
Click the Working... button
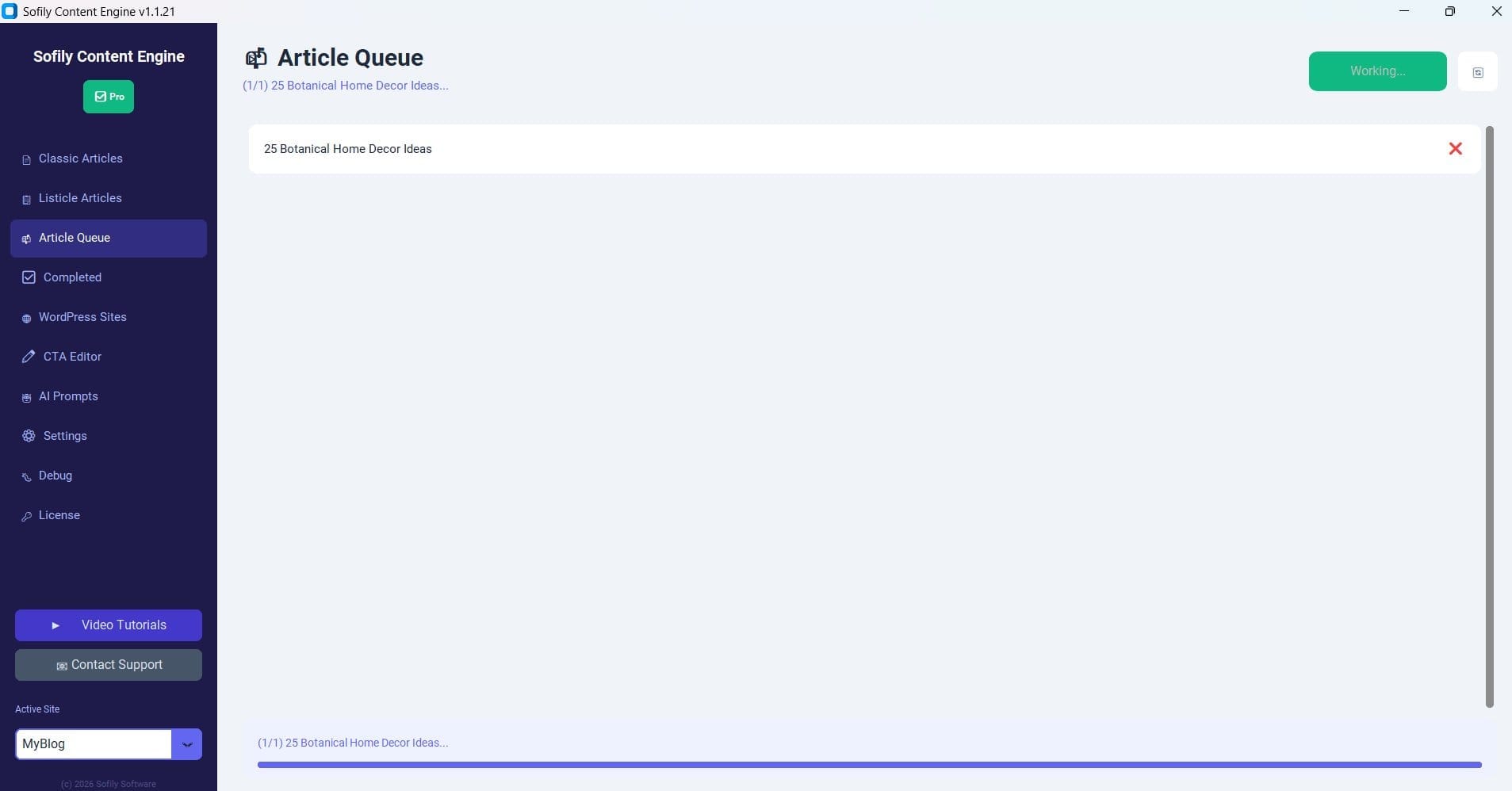click(1377, 71)
